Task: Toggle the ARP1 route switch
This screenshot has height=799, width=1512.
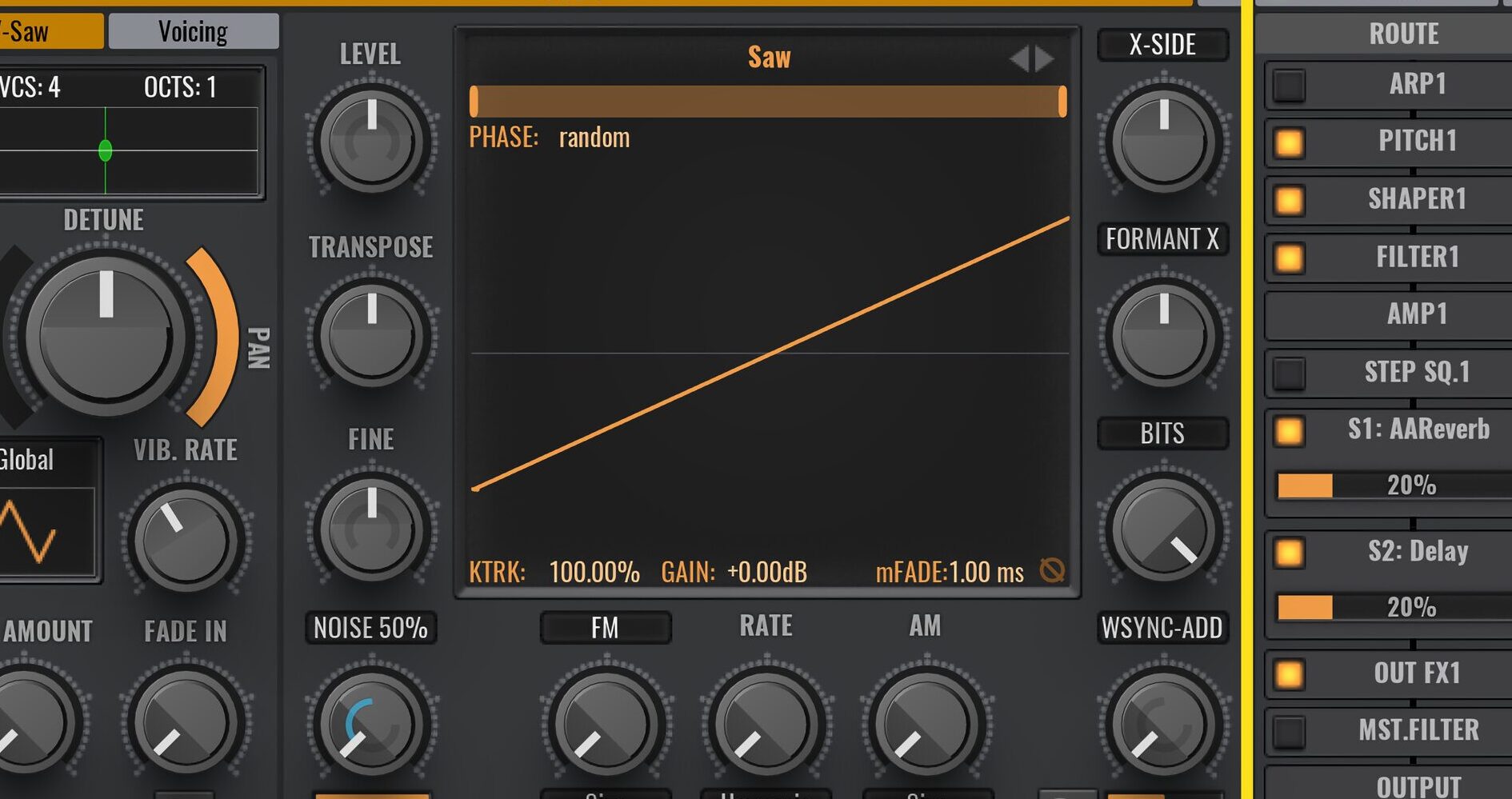Action: pyautogui.click(x=1289, y=85)
